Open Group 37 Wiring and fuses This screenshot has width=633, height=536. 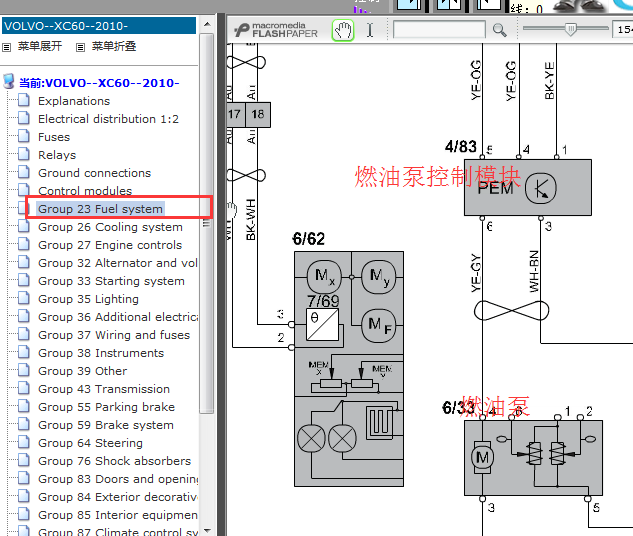114,335
